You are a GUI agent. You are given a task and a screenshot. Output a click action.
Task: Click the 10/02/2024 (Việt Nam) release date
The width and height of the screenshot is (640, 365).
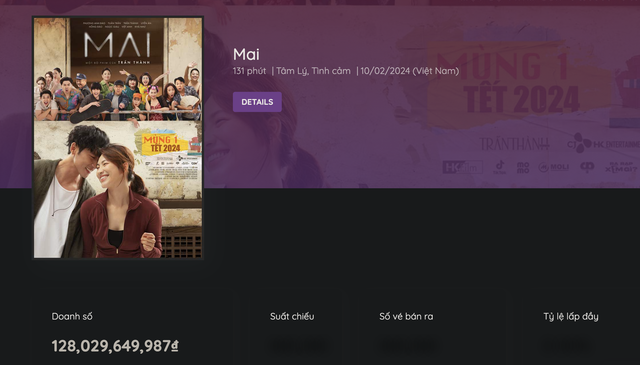pos(409,71)
